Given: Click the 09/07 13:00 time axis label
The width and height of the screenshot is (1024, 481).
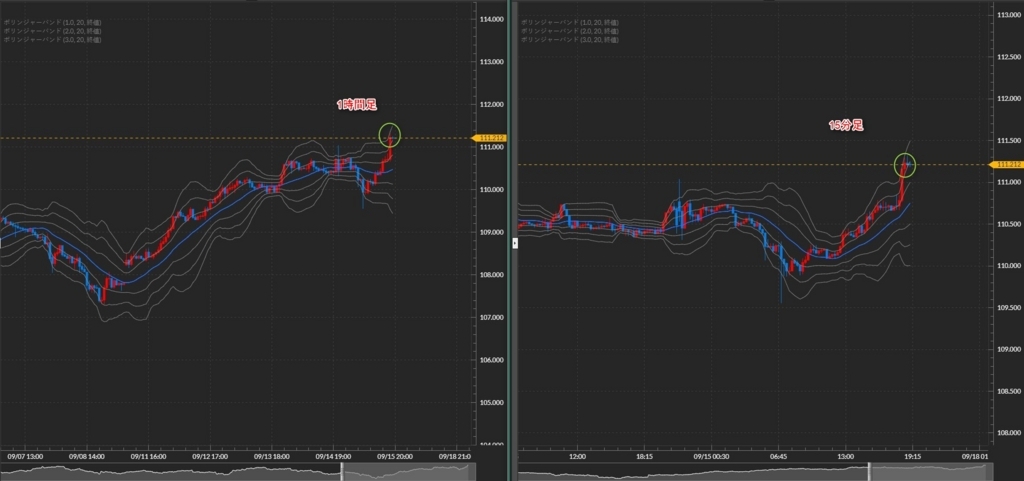Looking at the screenshot, I should click(25, 456).
